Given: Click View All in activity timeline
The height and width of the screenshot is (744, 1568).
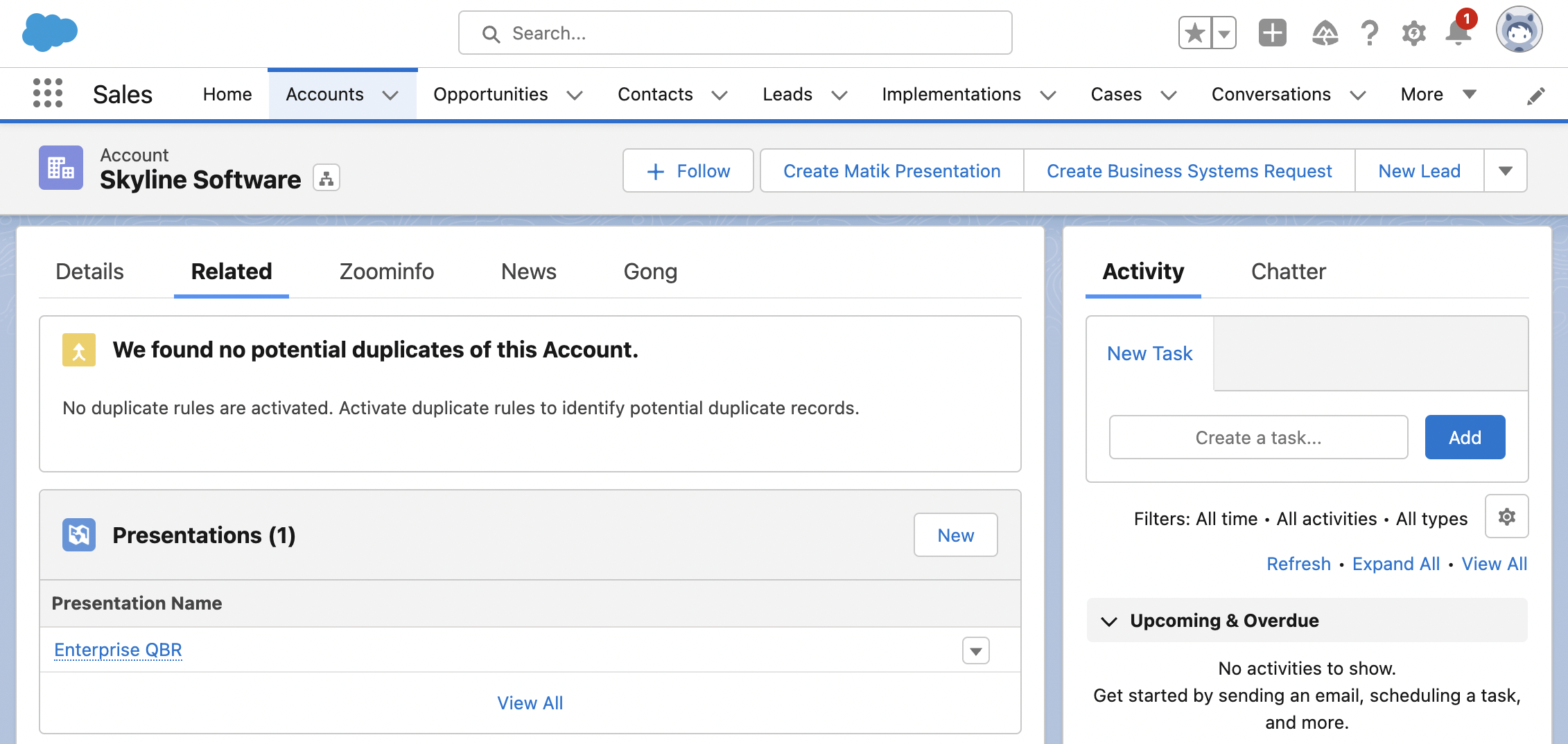Looking at the screenshot, I should (1494, 564).
